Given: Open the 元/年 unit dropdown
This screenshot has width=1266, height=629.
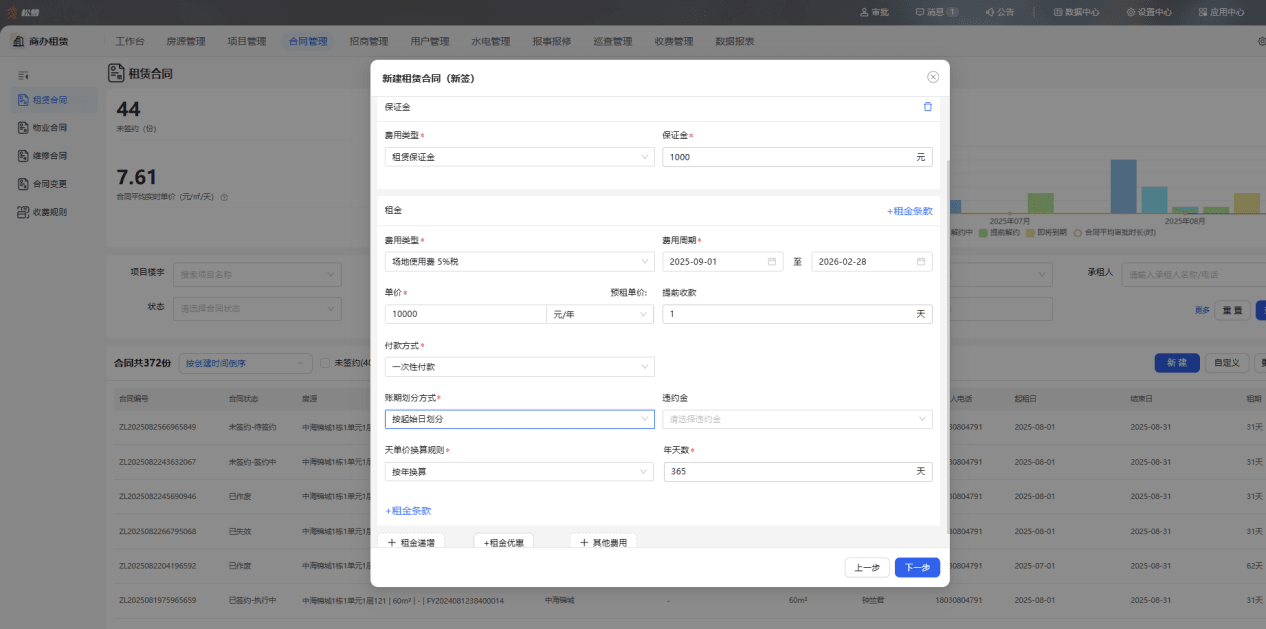Looking at the screenshot, I should [x=600, y=314].
